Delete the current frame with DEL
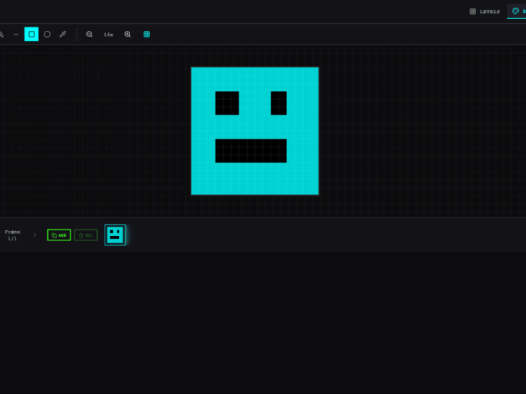Image resolution: width=526 pixels, height=394 pixels. [86, 235]
